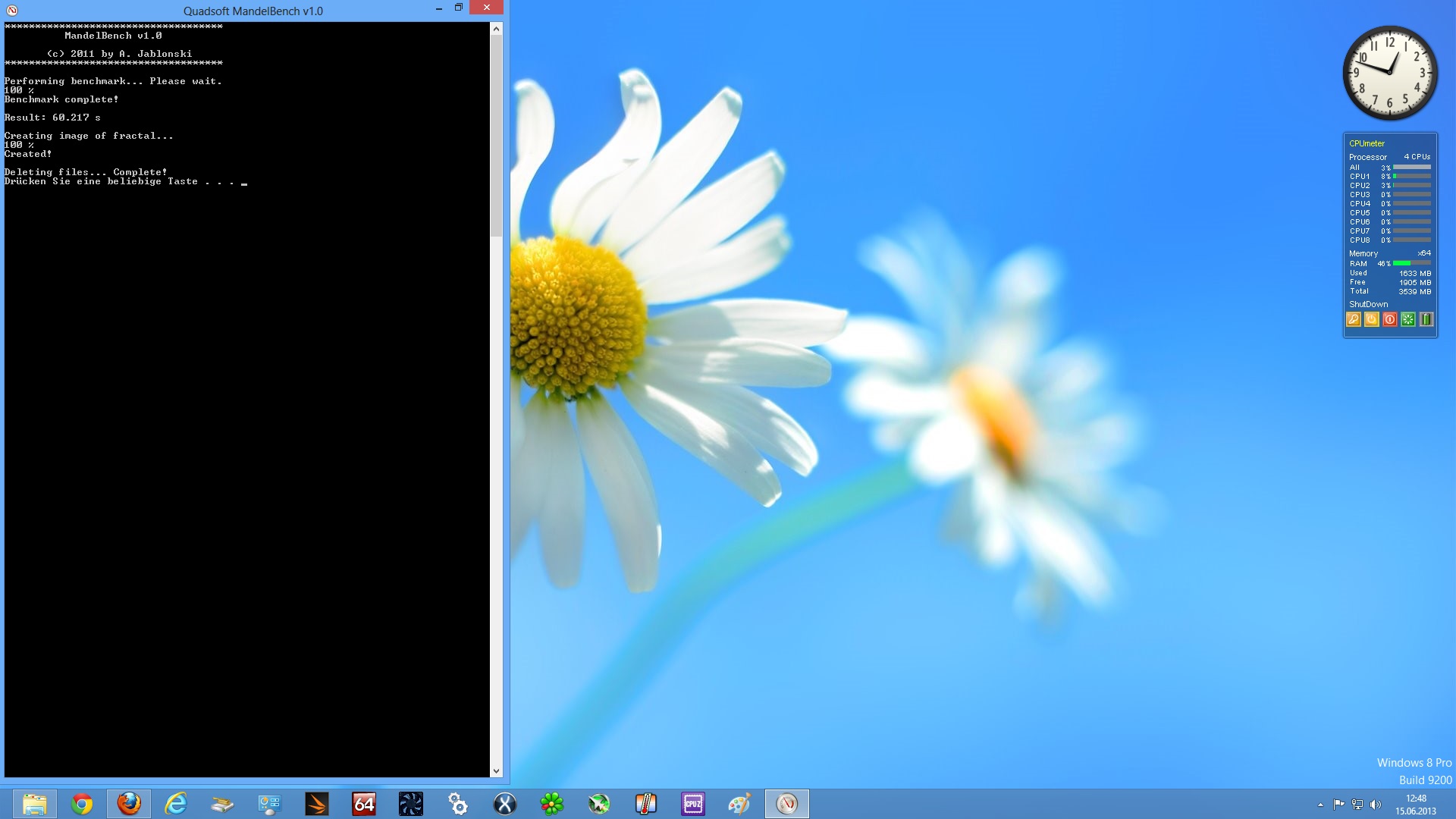The width and height of the screenshot is (1456, 819).
Task: Open the drive scanner taskbar icon
Action: [223, 804]
